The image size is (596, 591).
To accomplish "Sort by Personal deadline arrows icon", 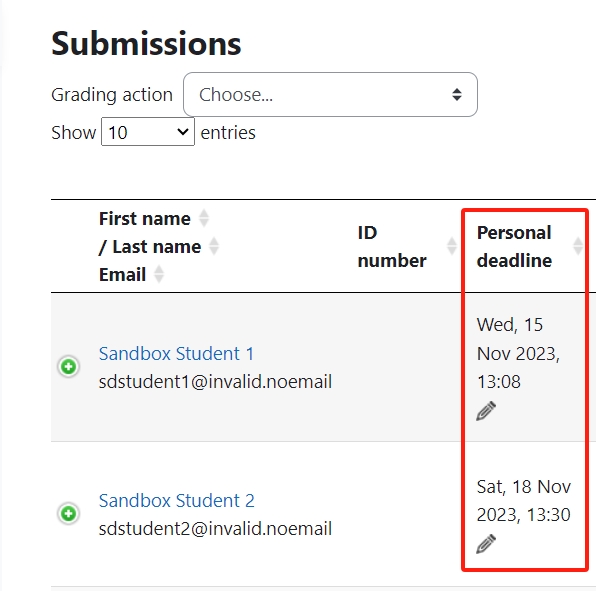I will click(x=578, y=246).
